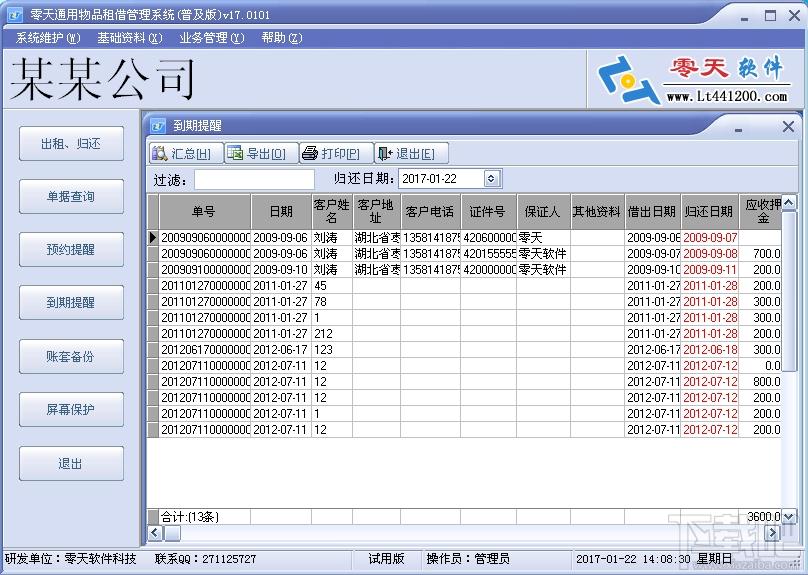This screenshot has height=575, width=808.
Task: Click the app icon in main title bar
Action: pos(11,15)
